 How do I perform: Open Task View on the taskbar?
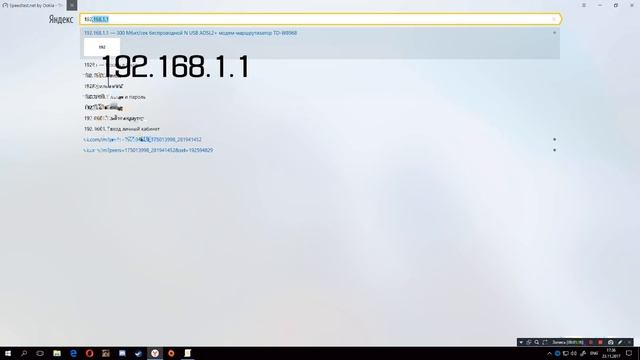pos(40,353)
